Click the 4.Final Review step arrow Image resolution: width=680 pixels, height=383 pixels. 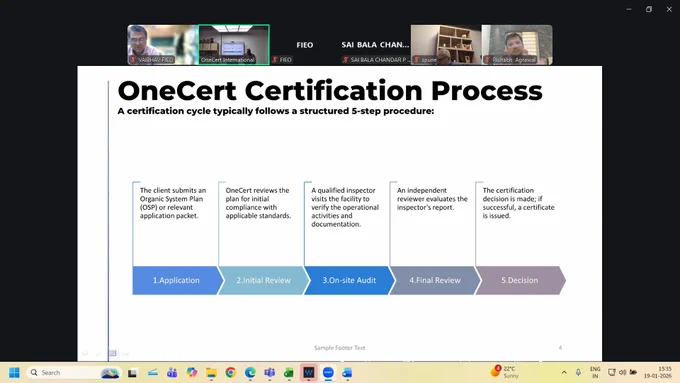[x=435, y=280]
